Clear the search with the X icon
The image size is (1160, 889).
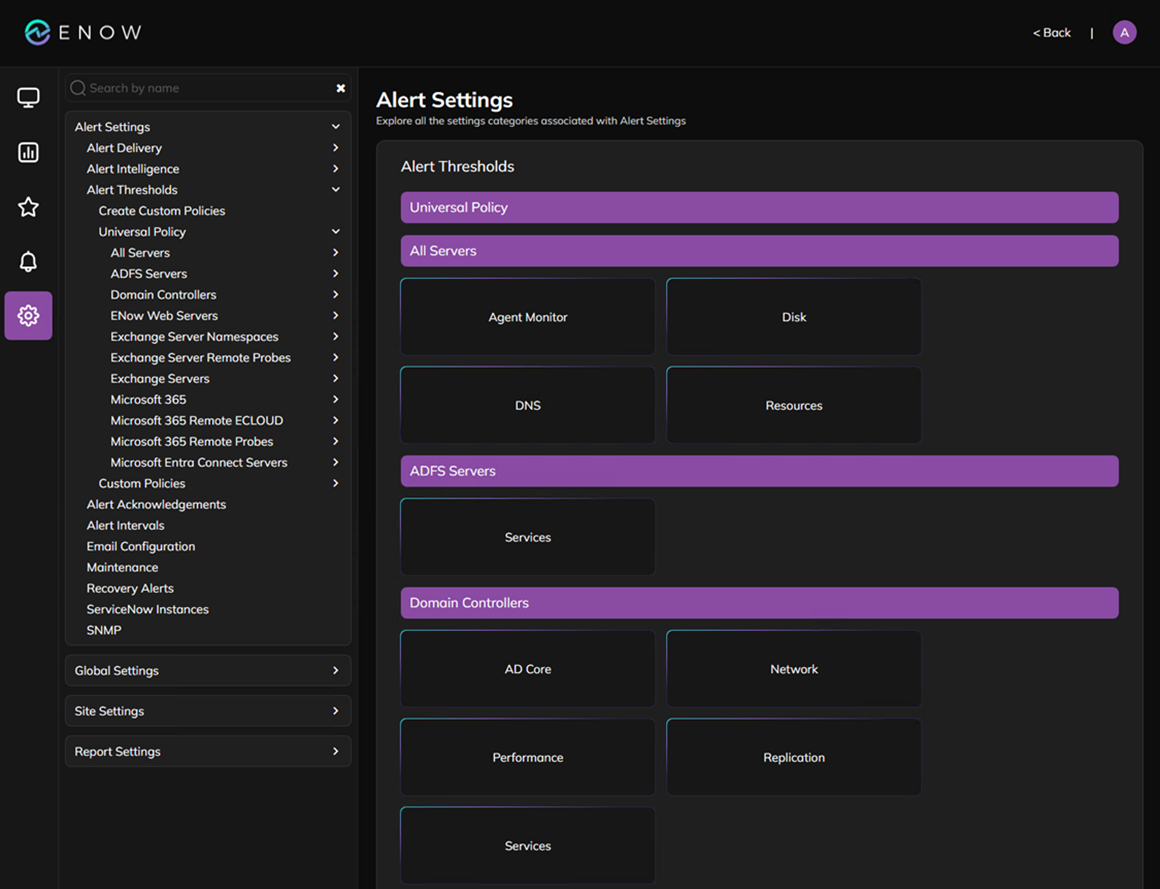coord(340,88)
